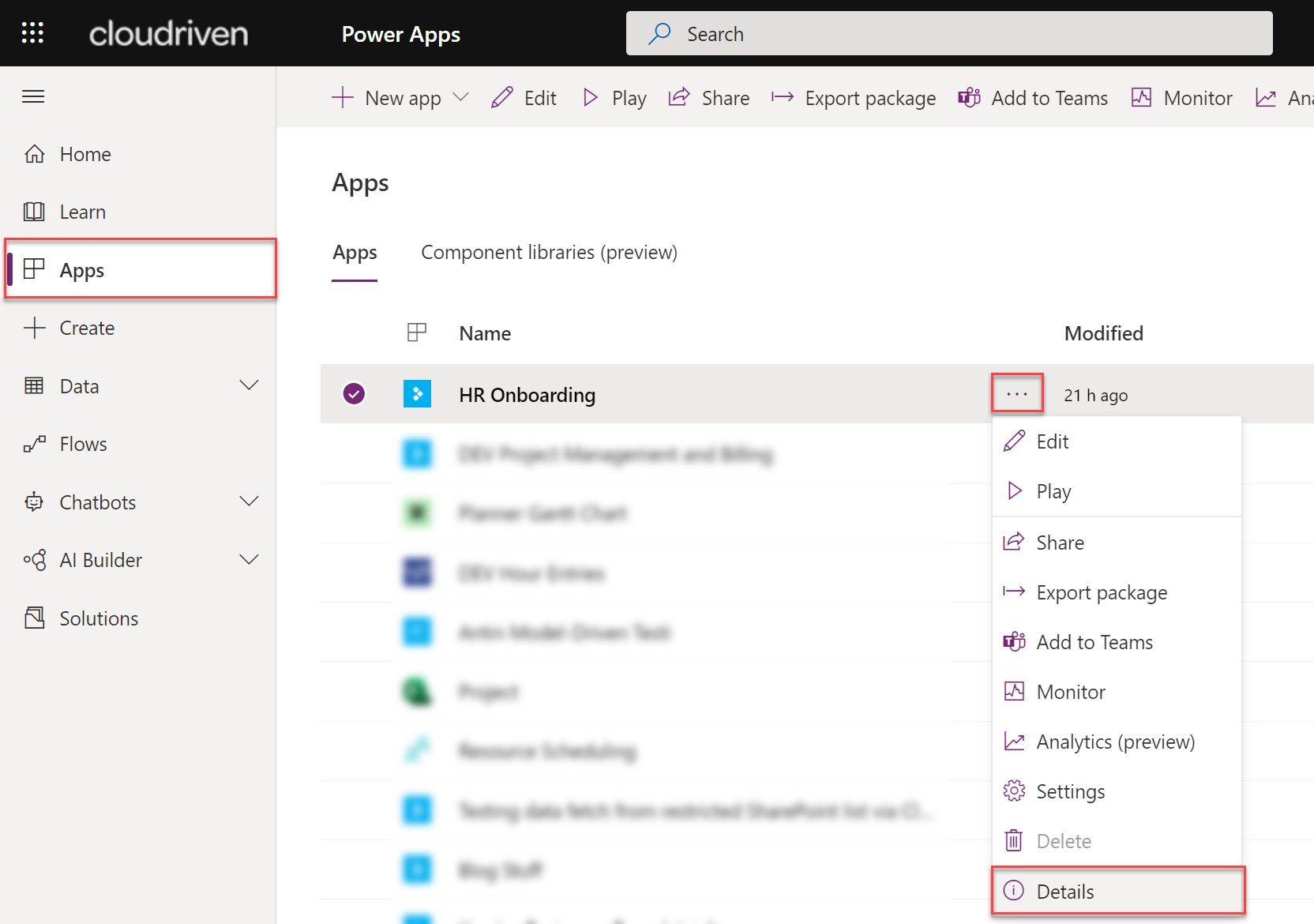Viewport: 1314px width, 924px height.
Task: Open Flows from the left navigation
Action: pyautogui.click(x=83, y=445)
